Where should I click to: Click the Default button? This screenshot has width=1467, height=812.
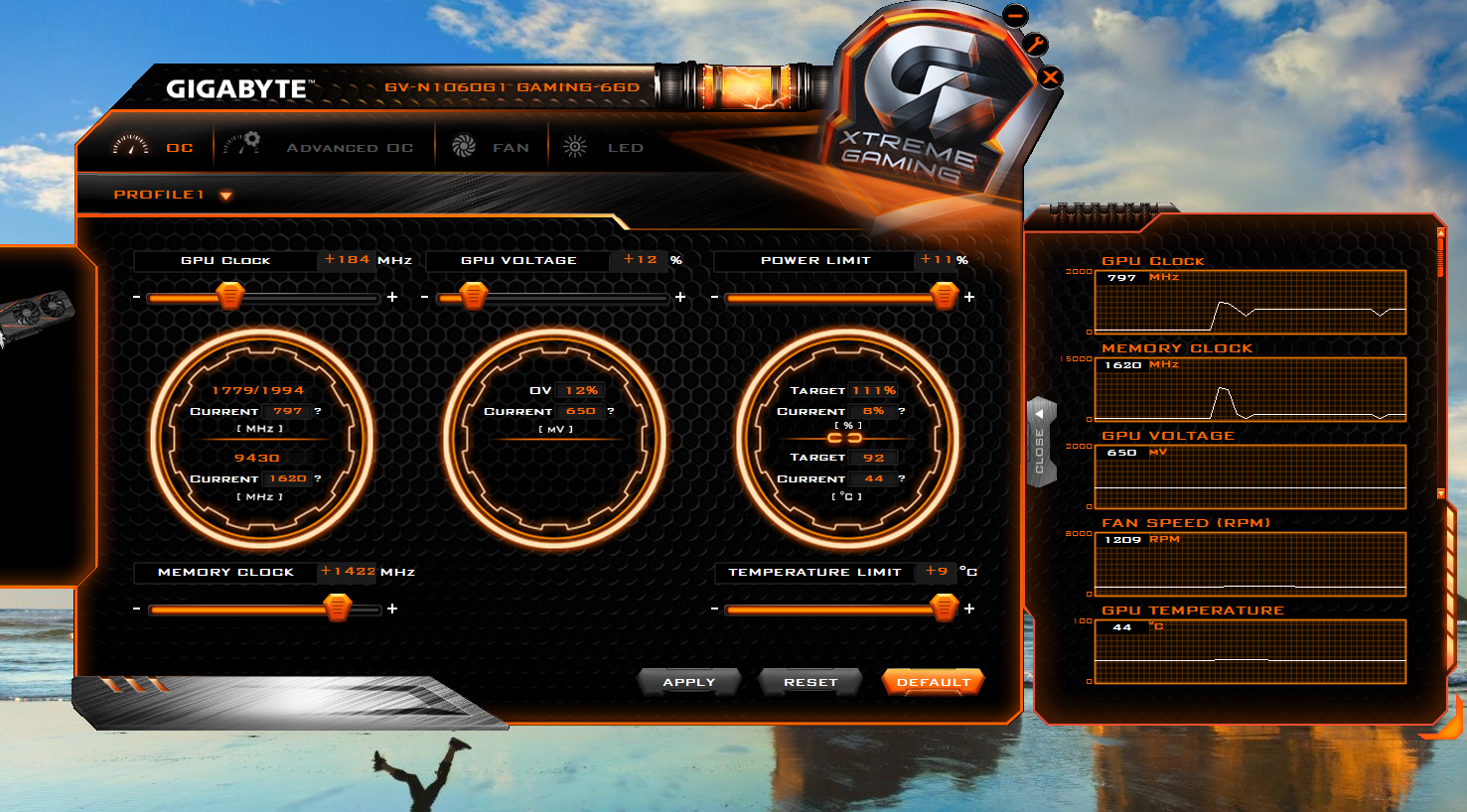pyautogui.click(x=933, y=682)
